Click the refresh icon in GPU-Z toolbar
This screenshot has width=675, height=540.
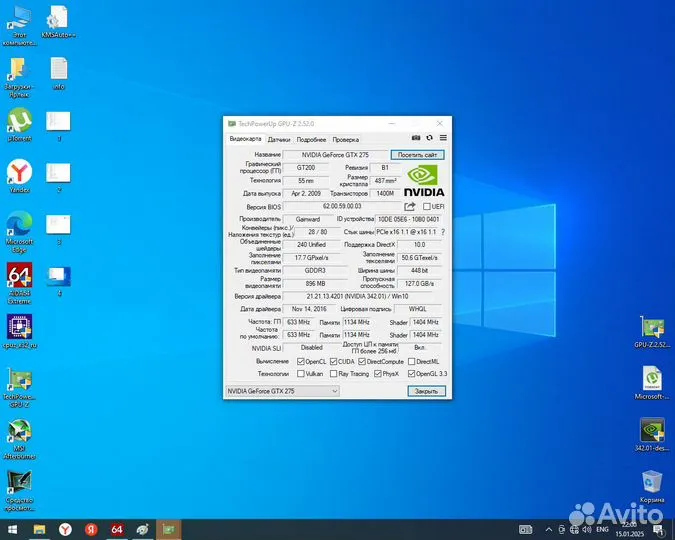click(x=429, y=138)
